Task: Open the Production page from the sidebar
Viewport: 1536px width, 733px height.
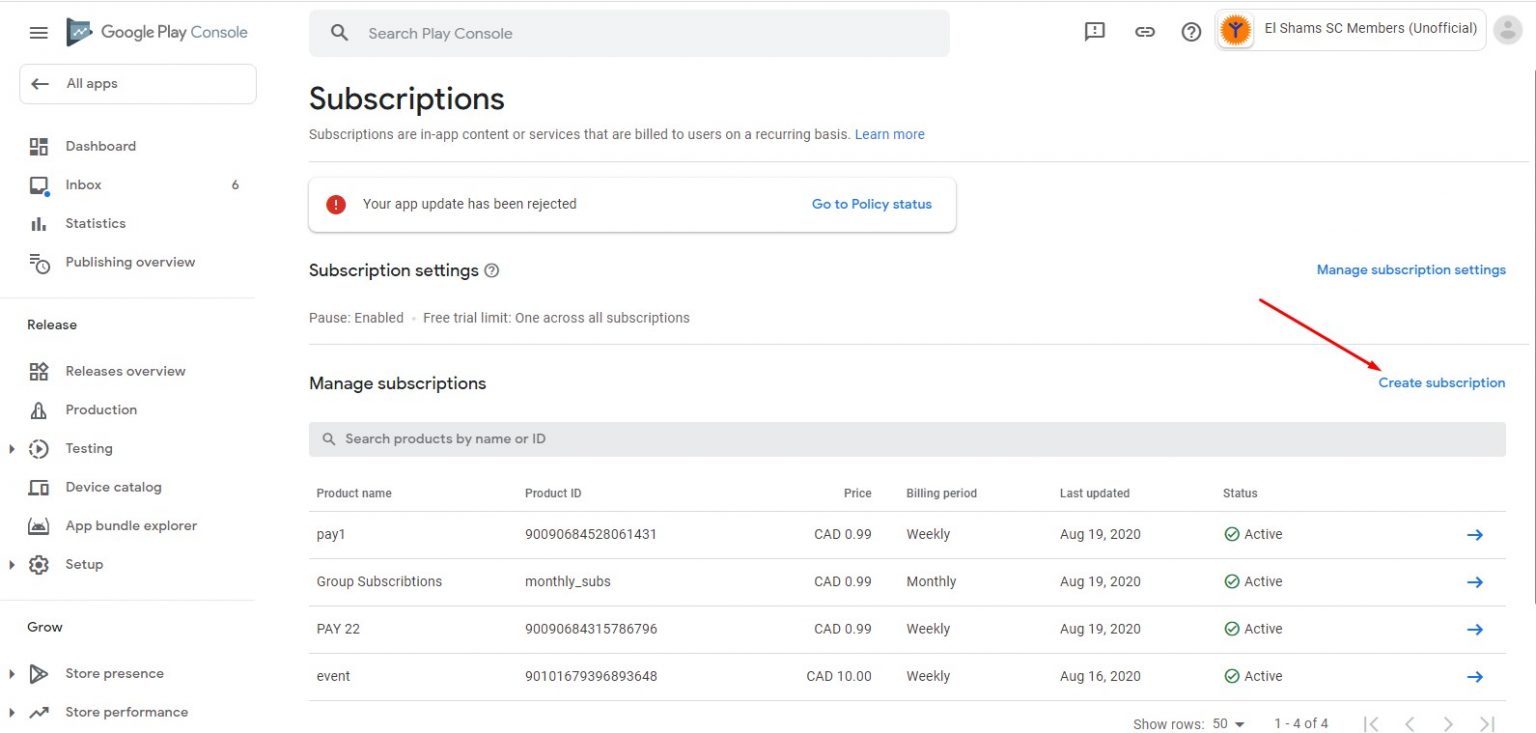Action: pos(40,409)
